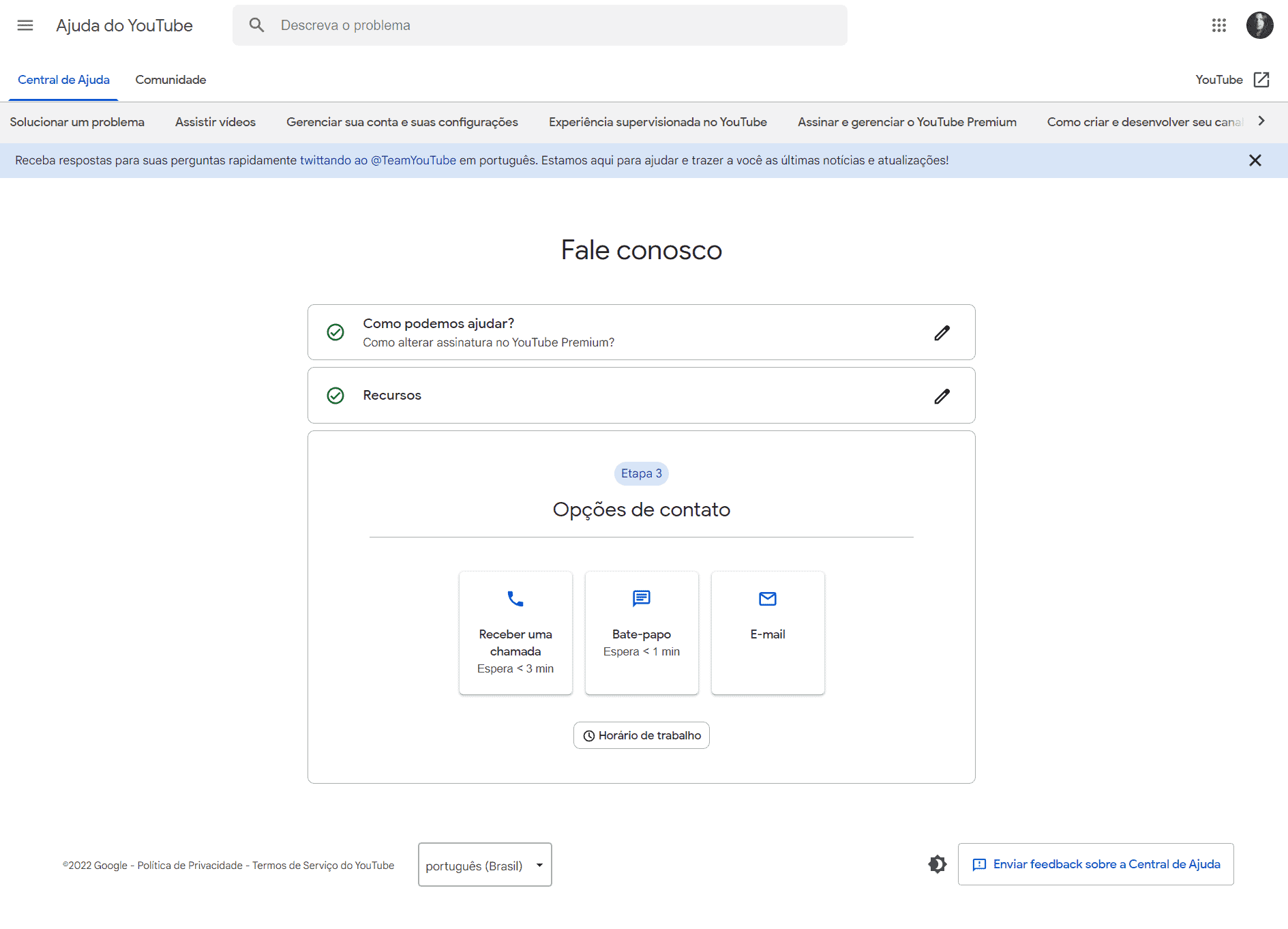Open YouTube via external link icon

(1261, 80)
